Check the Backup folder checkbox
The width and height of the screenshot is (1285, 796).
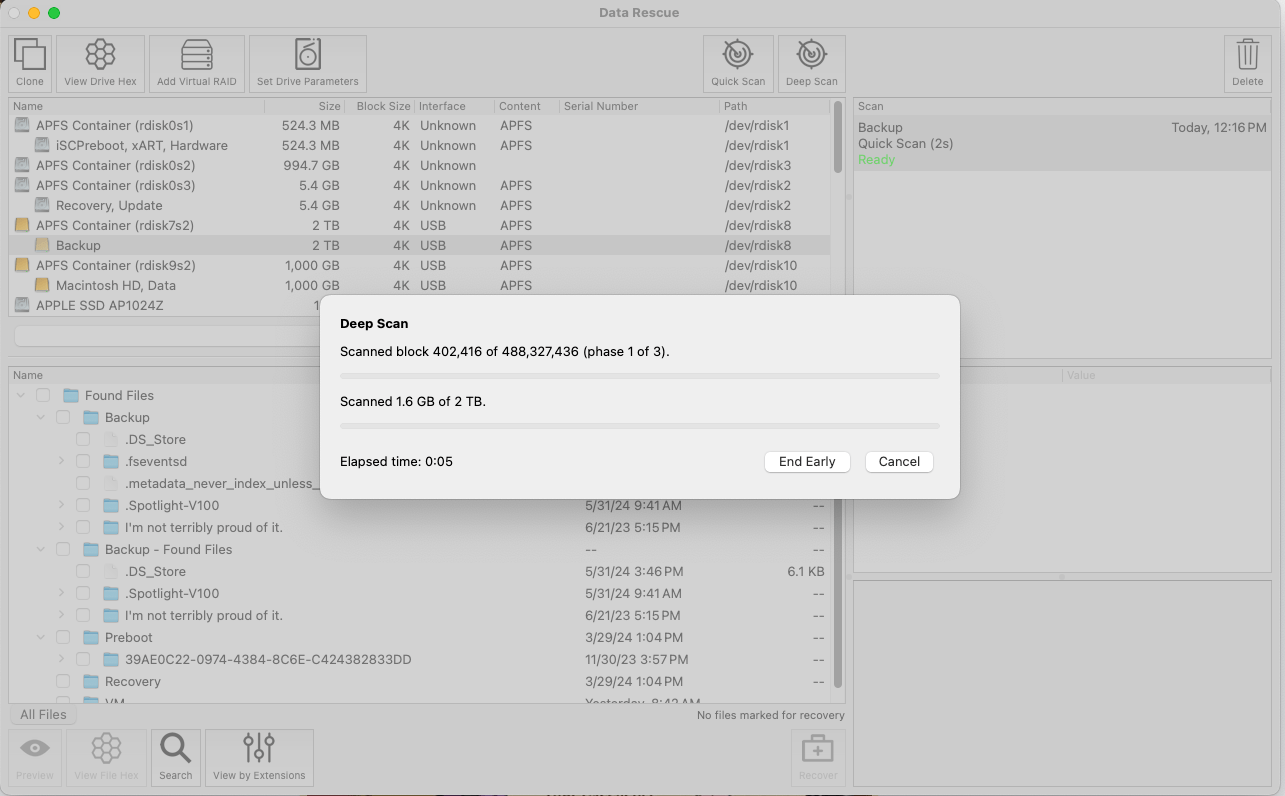click(x=61, y=417)
